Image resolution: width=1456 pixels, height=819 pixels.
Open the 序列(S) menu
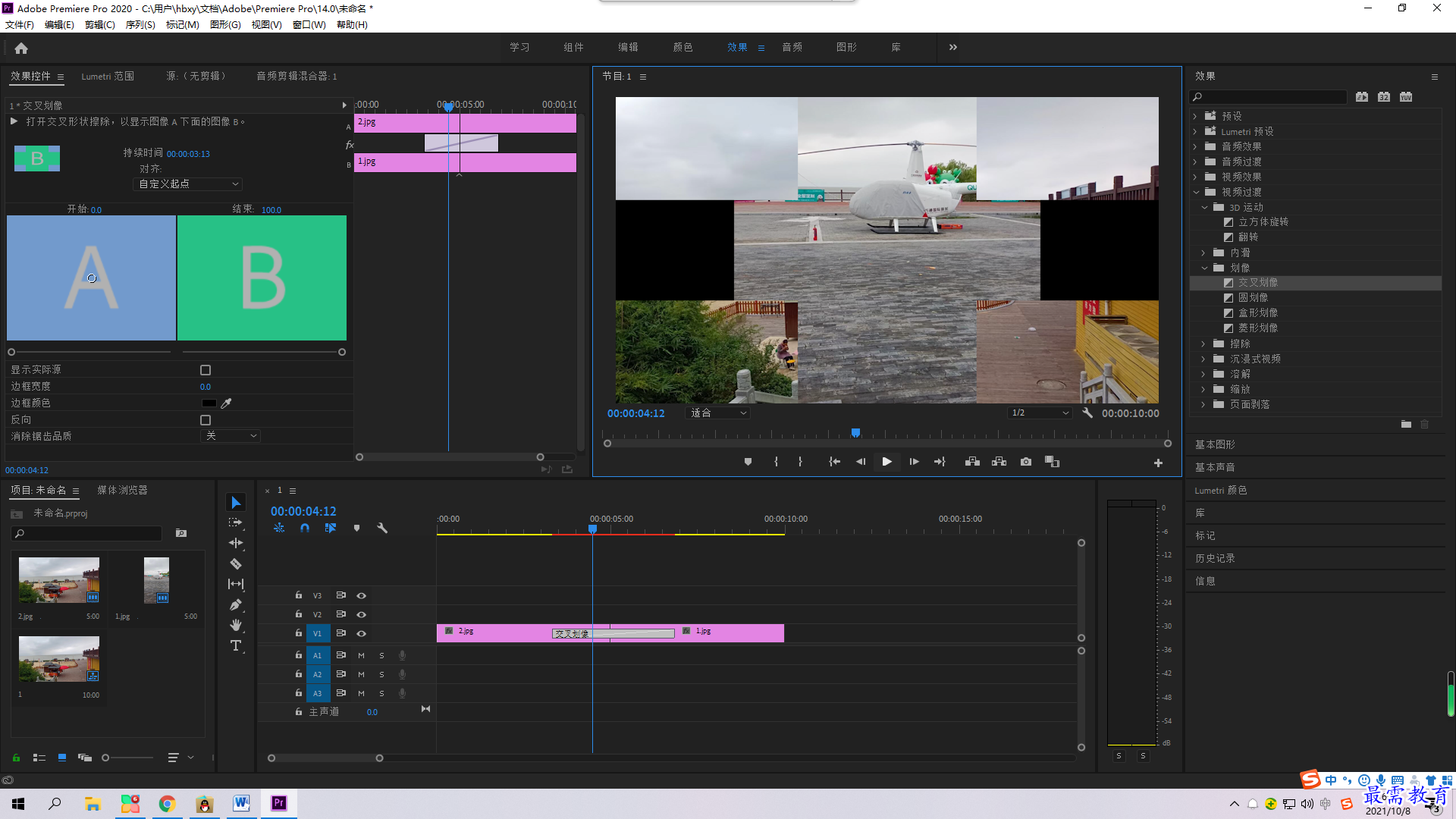click(x=140, y=25)
